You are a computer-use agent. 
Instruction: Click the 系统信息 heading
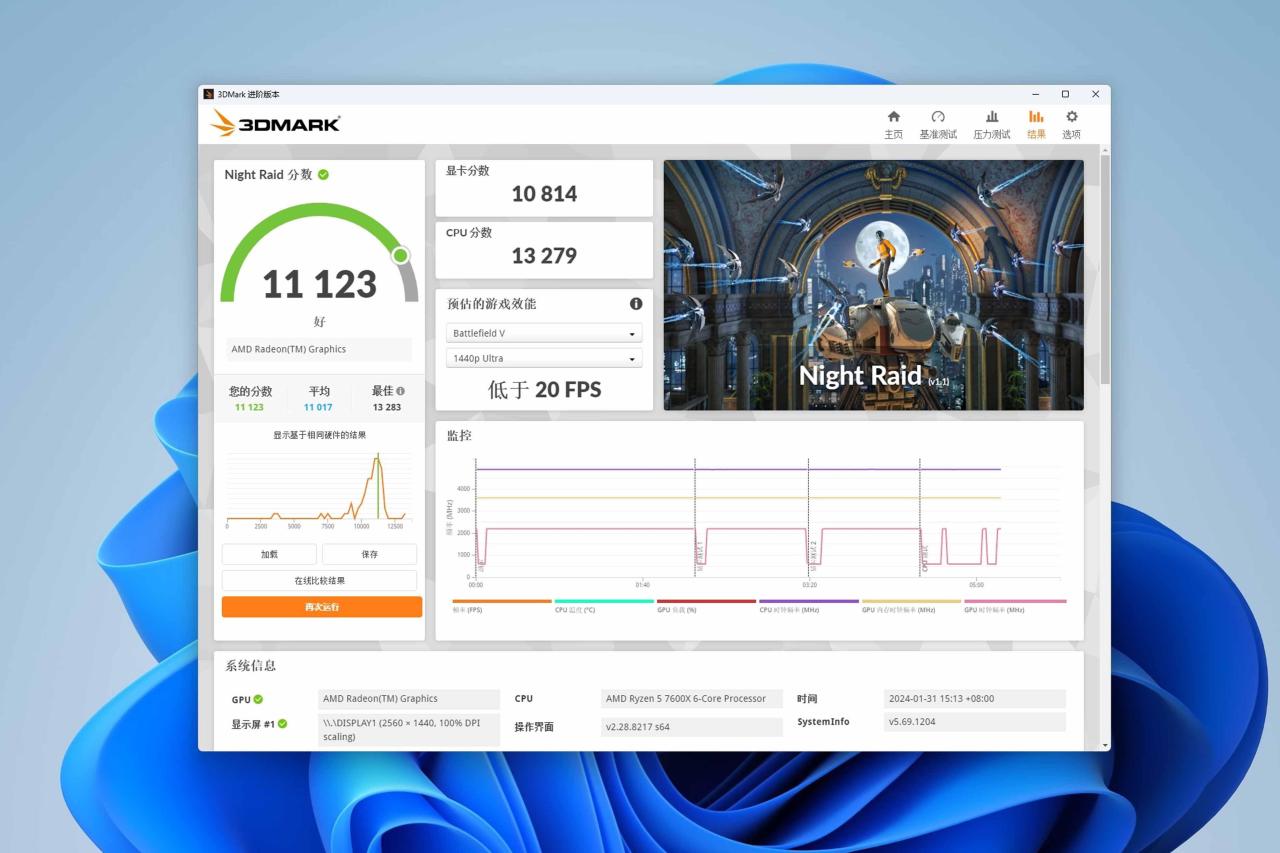(250, 666)
